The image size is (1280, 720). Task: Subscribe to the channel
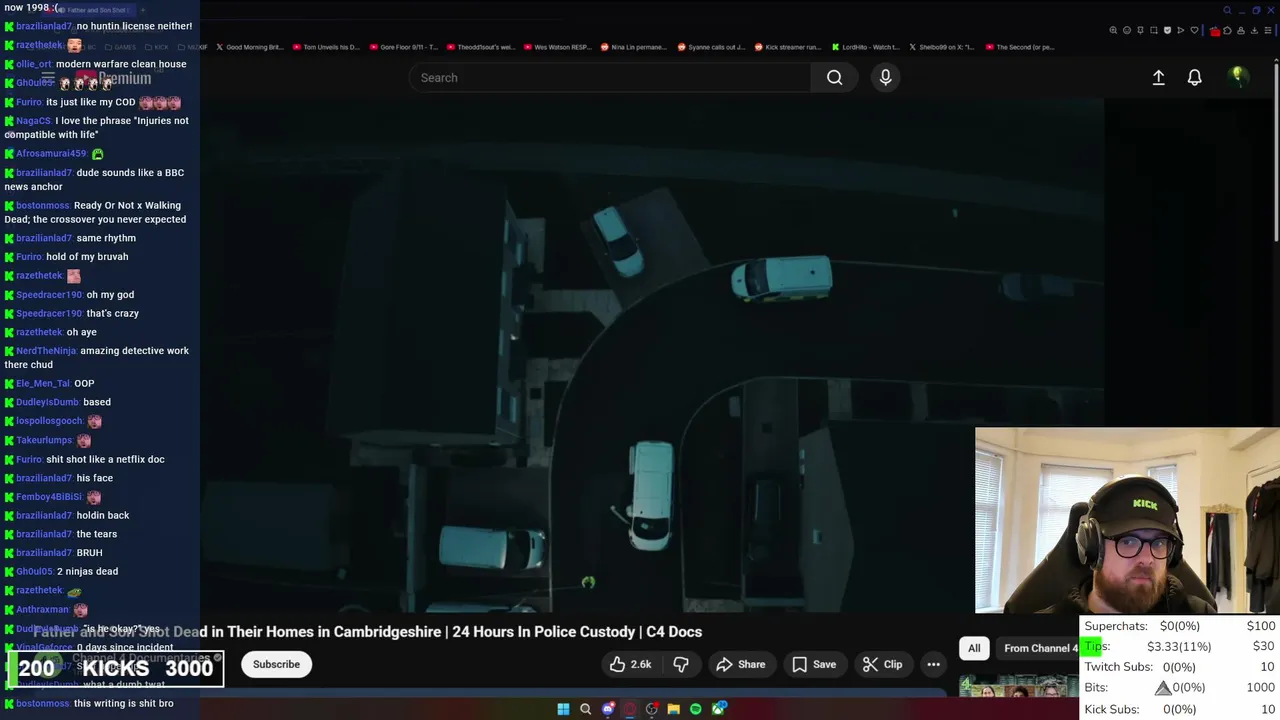point(276,664)
